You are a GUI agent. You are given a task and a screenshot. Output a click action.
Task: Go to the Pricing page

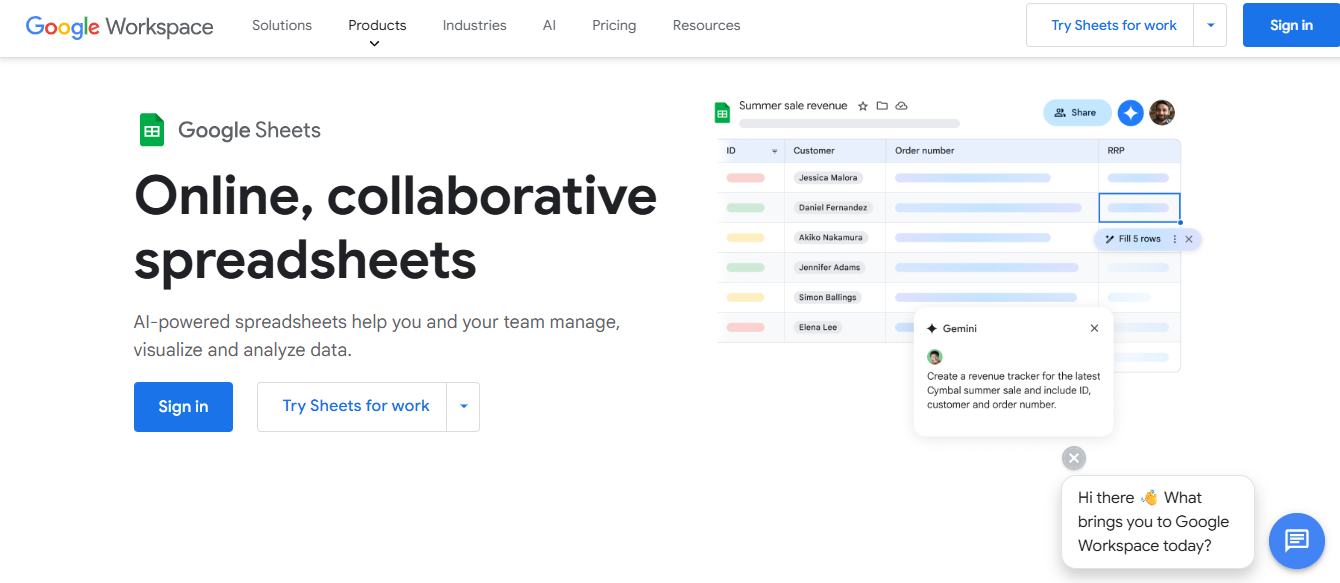pyautogui.click(x=614, y=25)
